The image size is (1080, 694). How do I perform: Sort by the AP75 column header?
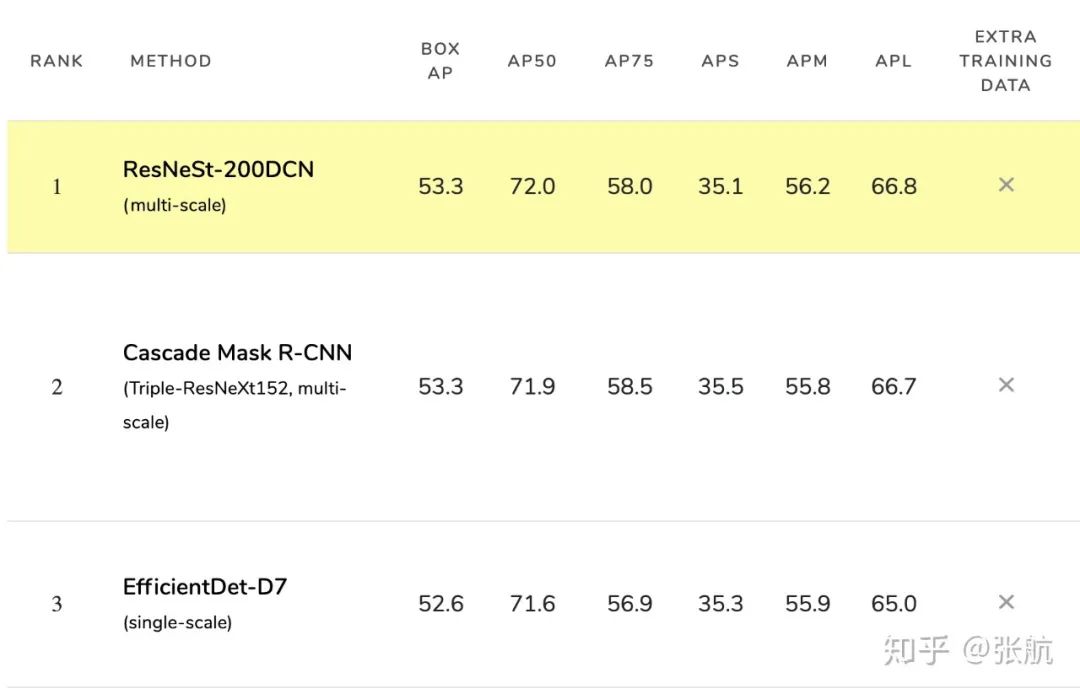click(629, 61)
